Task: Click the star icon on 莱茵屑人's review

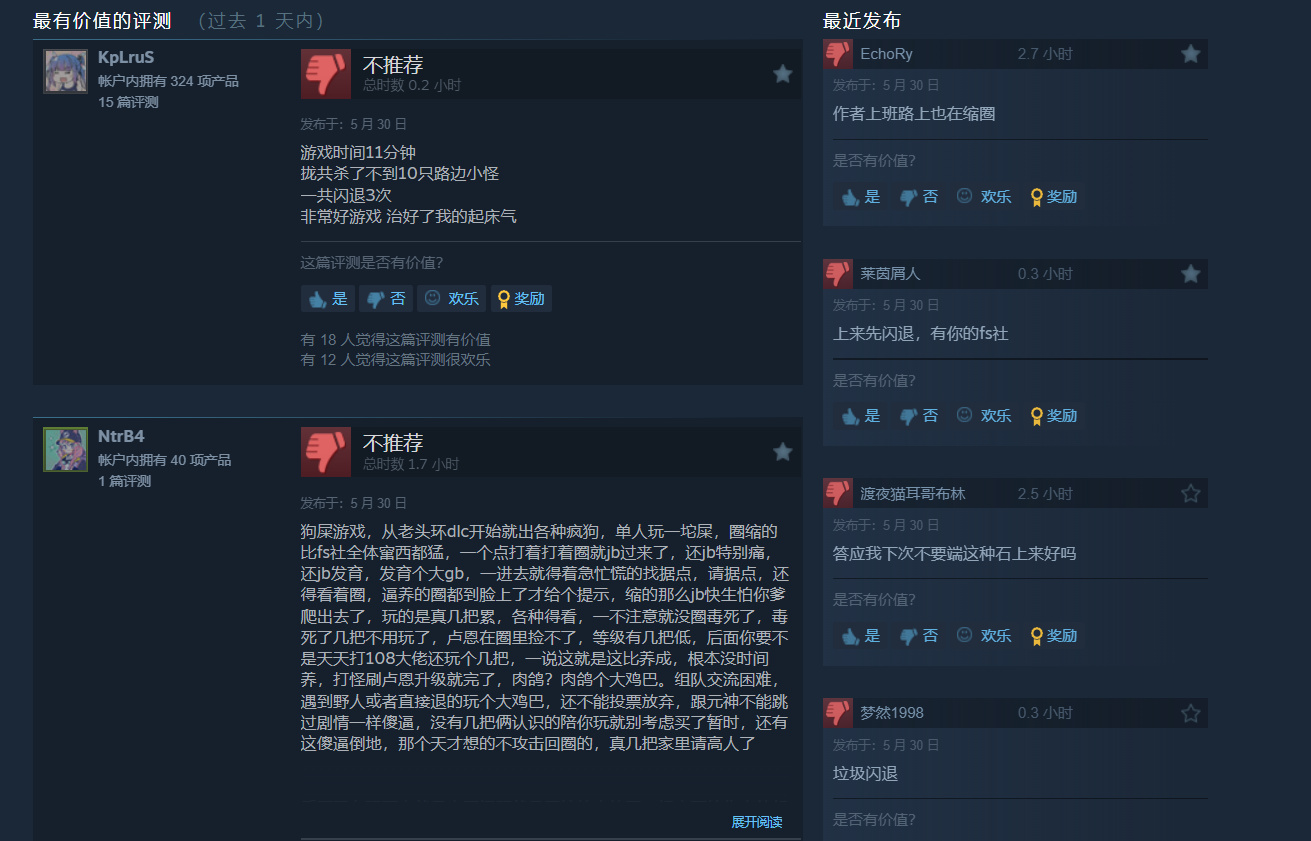Action: 1190,273
